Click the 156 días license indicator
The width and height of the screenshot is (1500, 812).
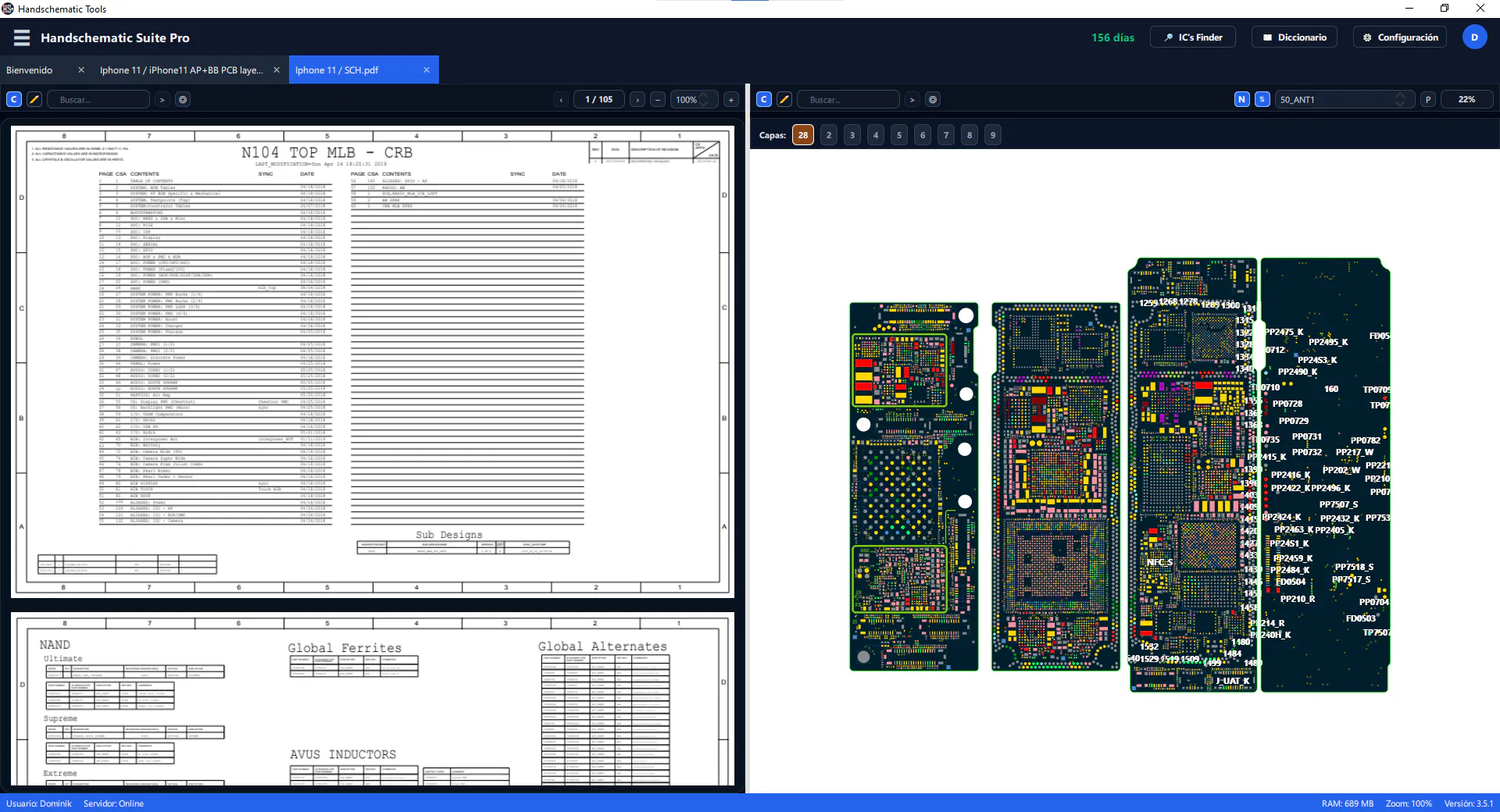tap(1112, 37)
